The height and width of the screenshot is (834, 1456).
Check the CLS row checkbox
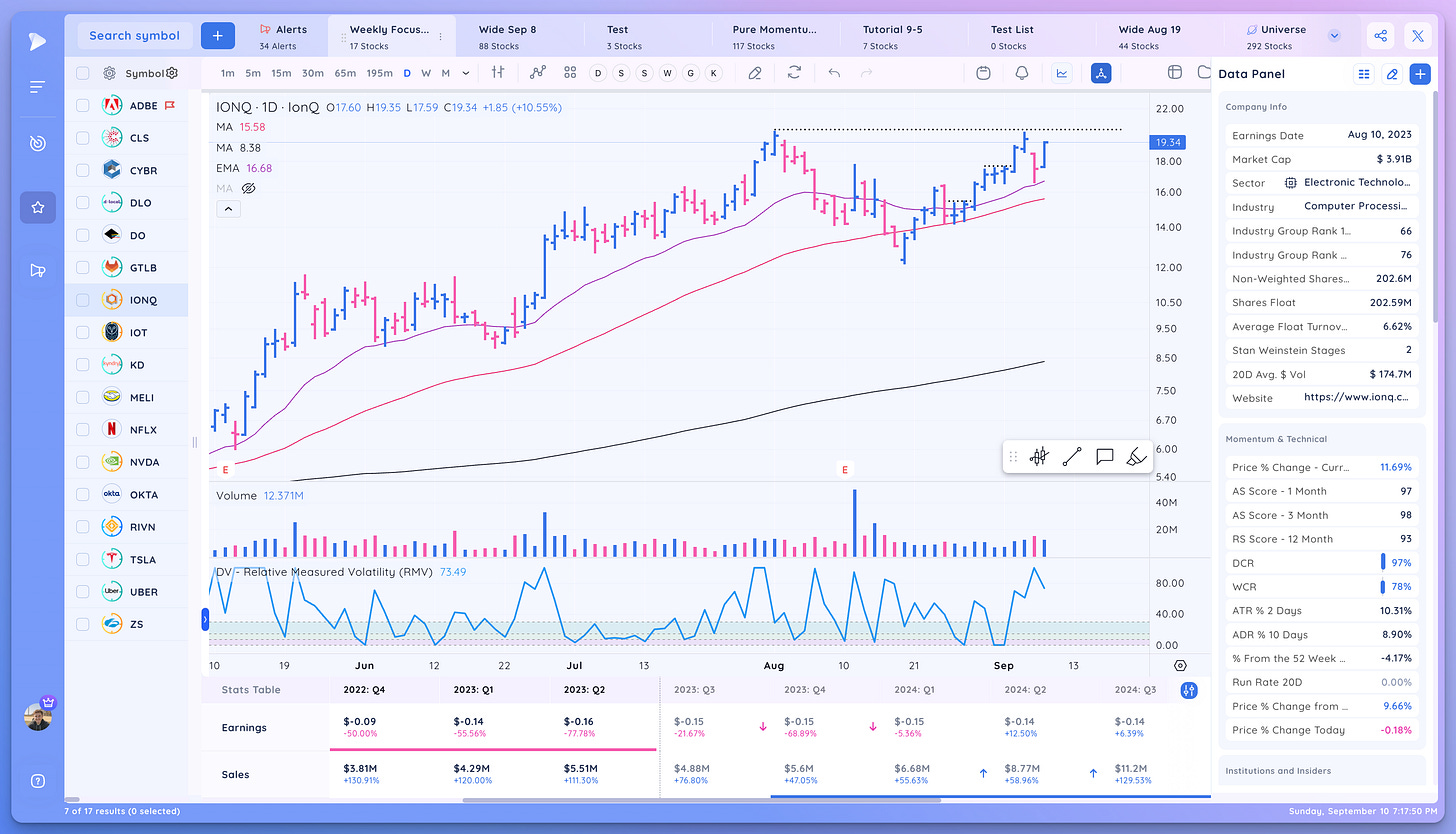coord(82,138)
